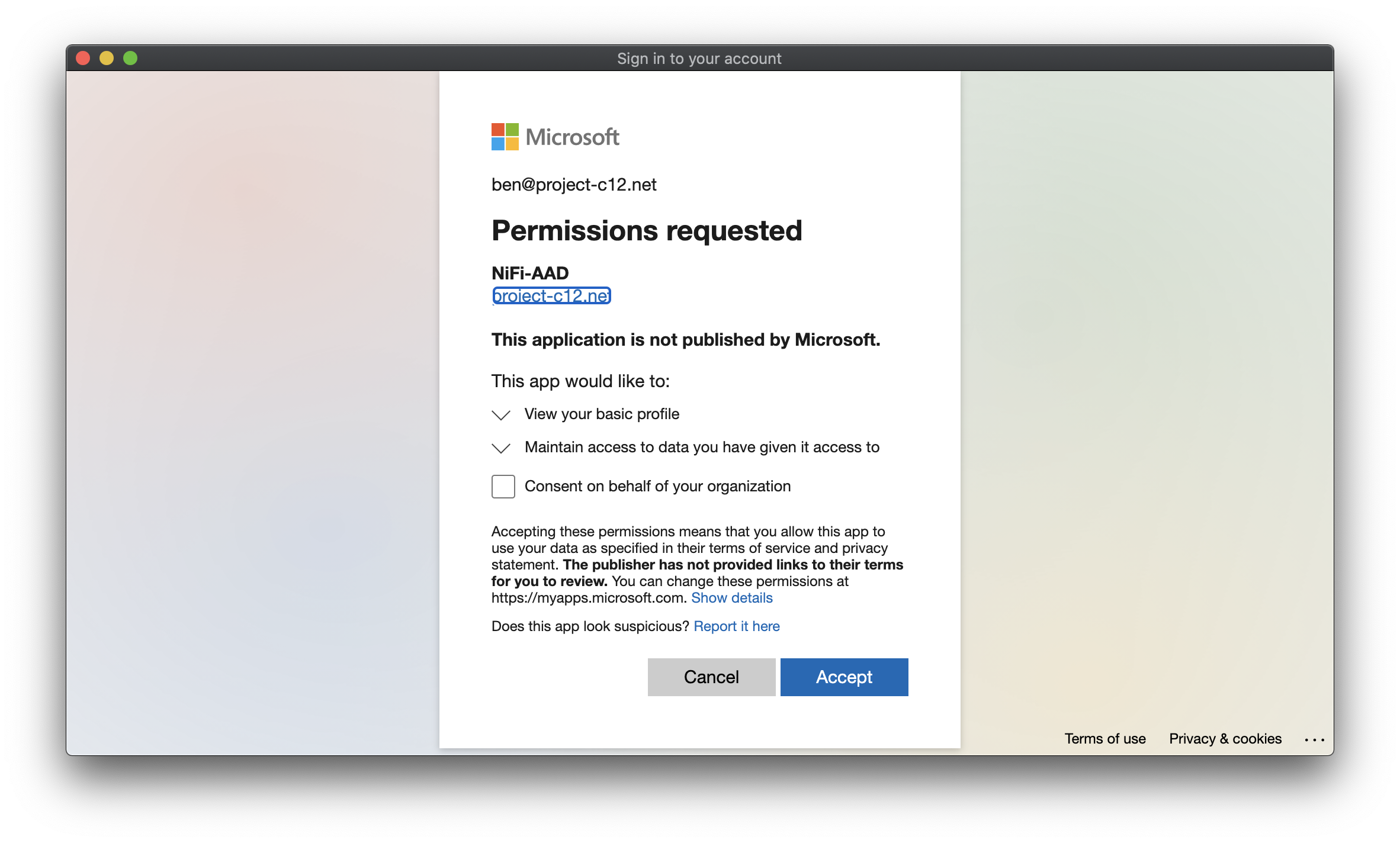Click the Permissions requested heading
Viewport: 1400px width, 843px height.
(647, 230)
